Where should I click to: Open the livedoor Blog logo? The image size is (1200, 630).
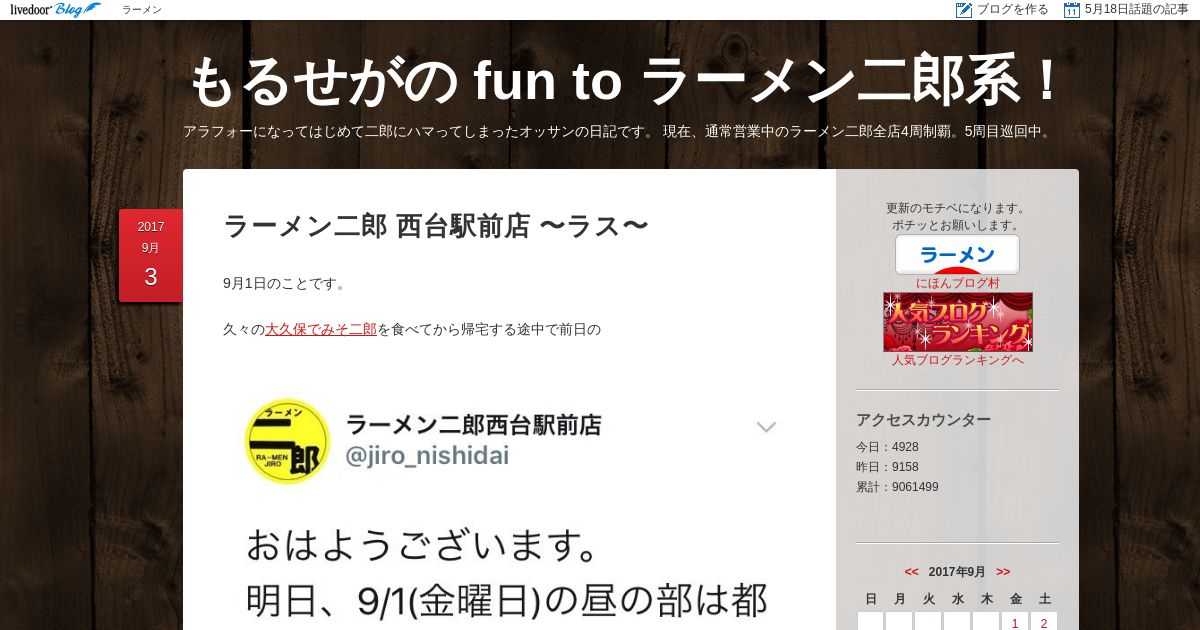55,9
